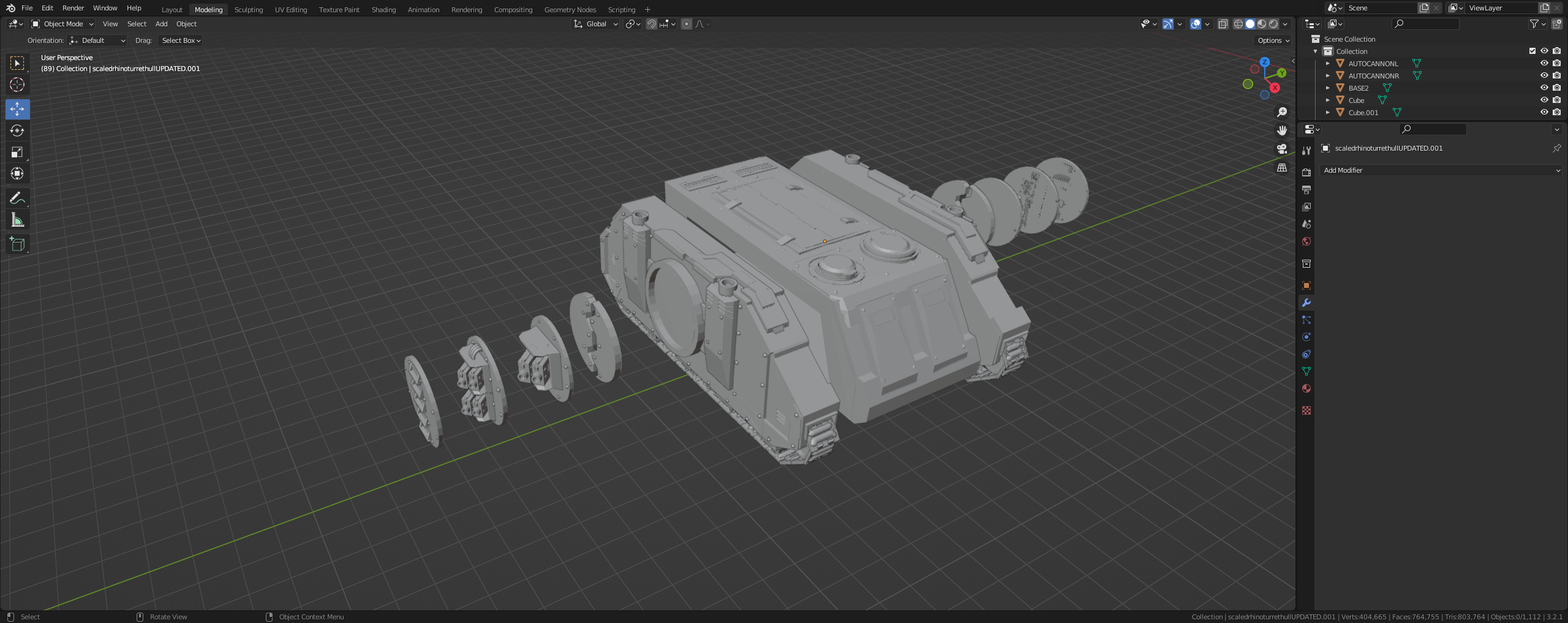Open the Object Data mesh properties tab
This screenshot has width=1568, height=623.
tap(1306, 371)
